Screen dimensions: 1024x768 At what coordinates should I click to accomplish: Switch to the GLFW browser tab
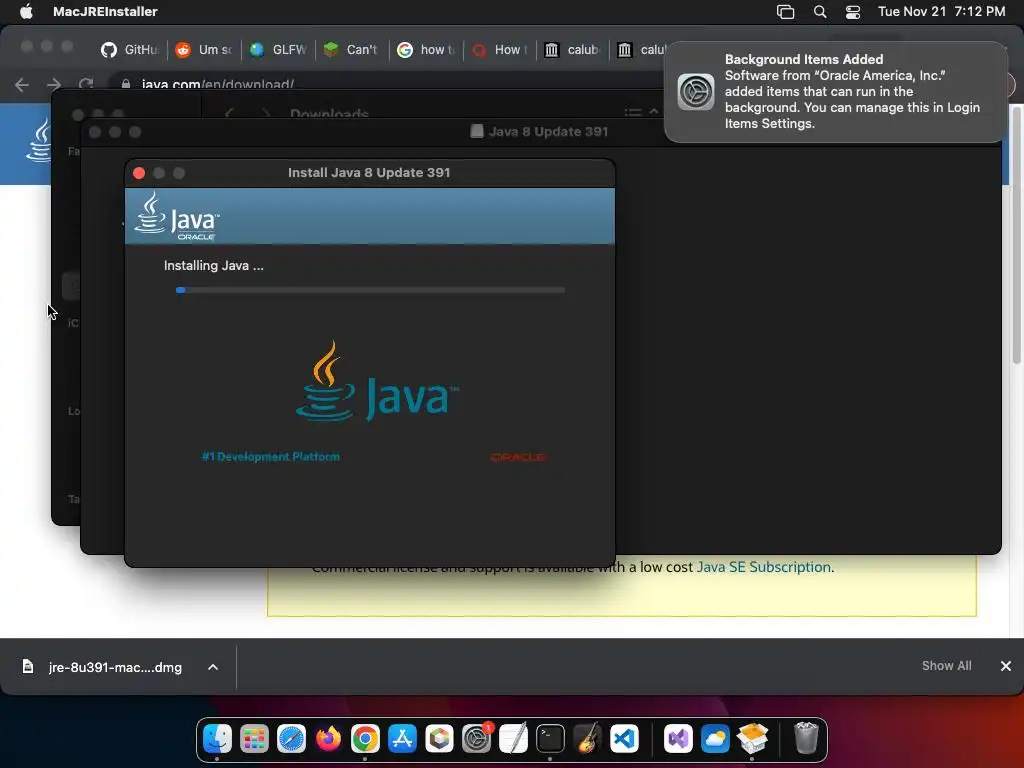pos(278,50)
